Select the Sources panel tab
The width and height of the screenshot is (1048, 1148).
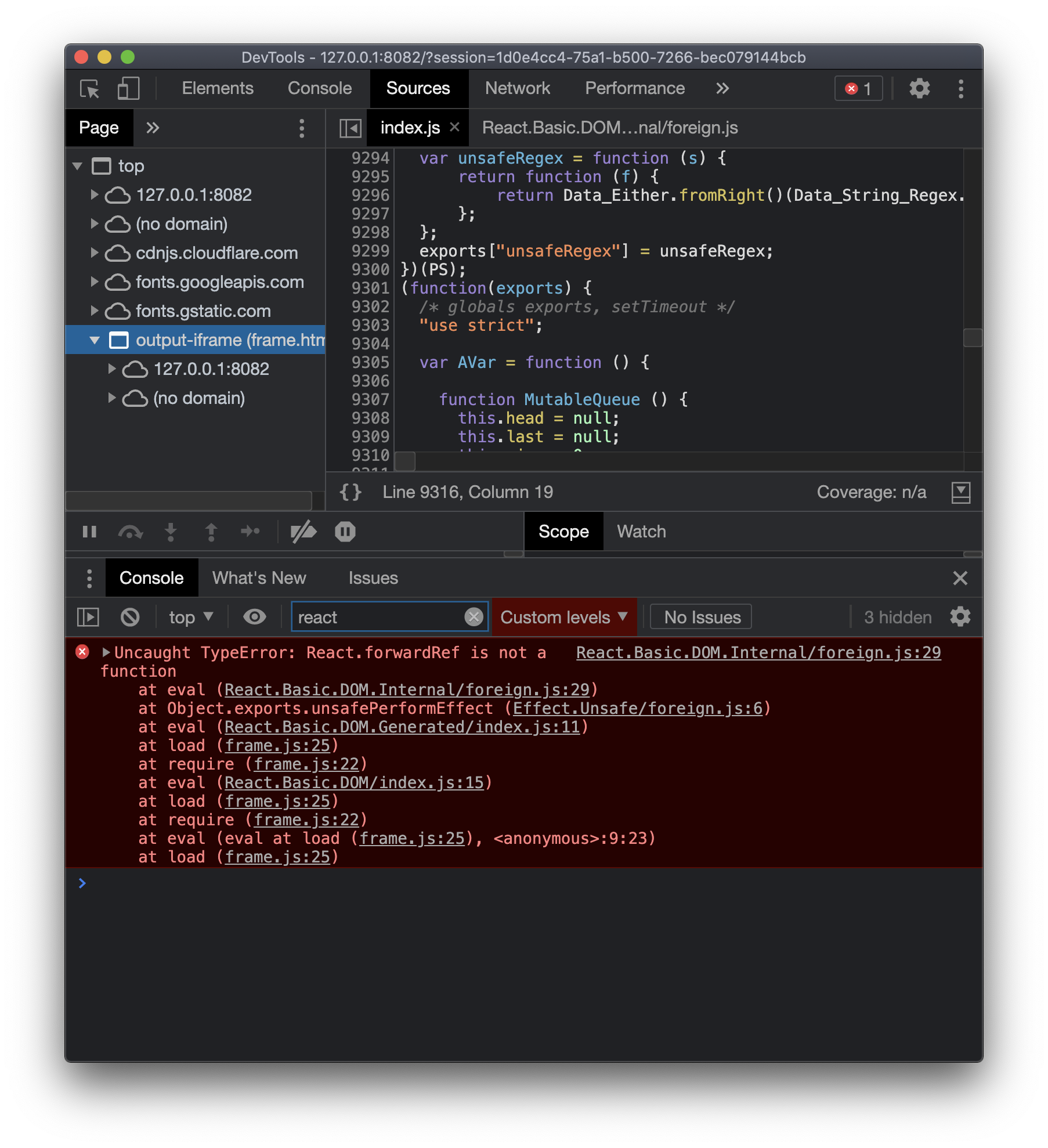point(418,88)
